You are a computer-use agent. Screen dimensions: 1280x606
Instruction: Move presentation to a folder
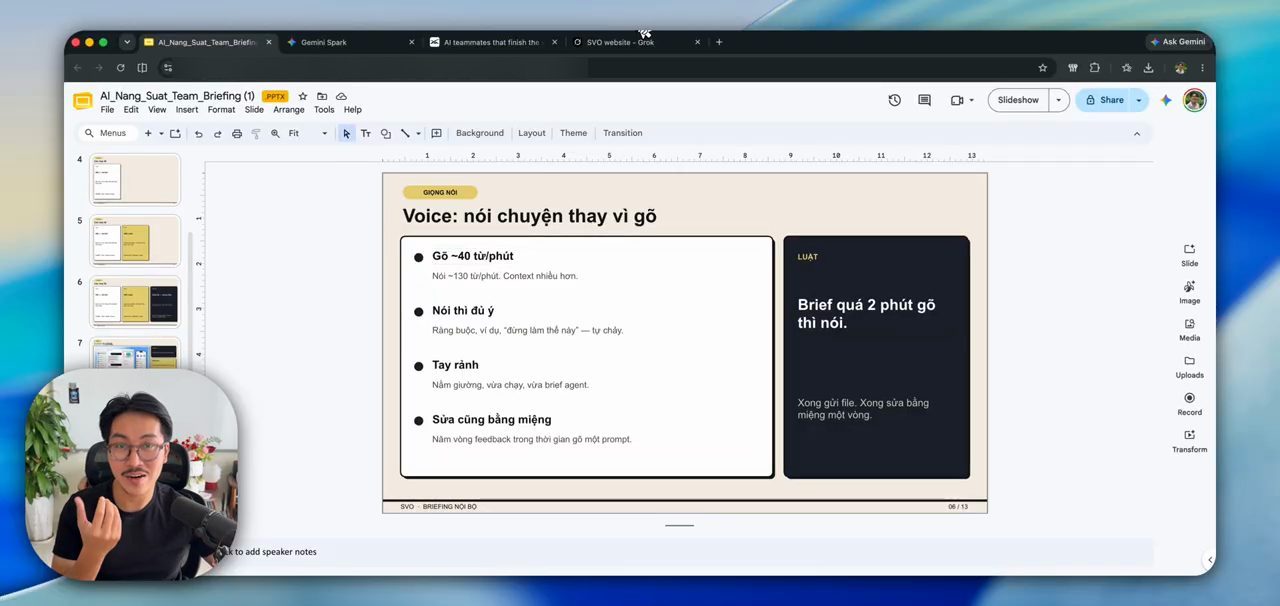click(322, 96)
